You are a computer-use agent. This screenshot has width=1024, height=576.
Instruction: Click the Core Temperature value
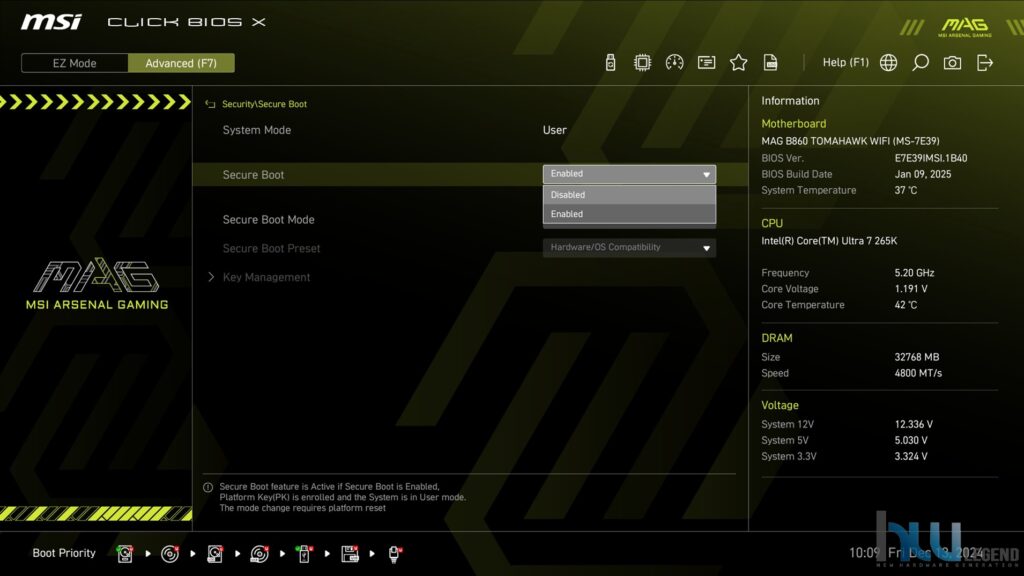point(906,305)
